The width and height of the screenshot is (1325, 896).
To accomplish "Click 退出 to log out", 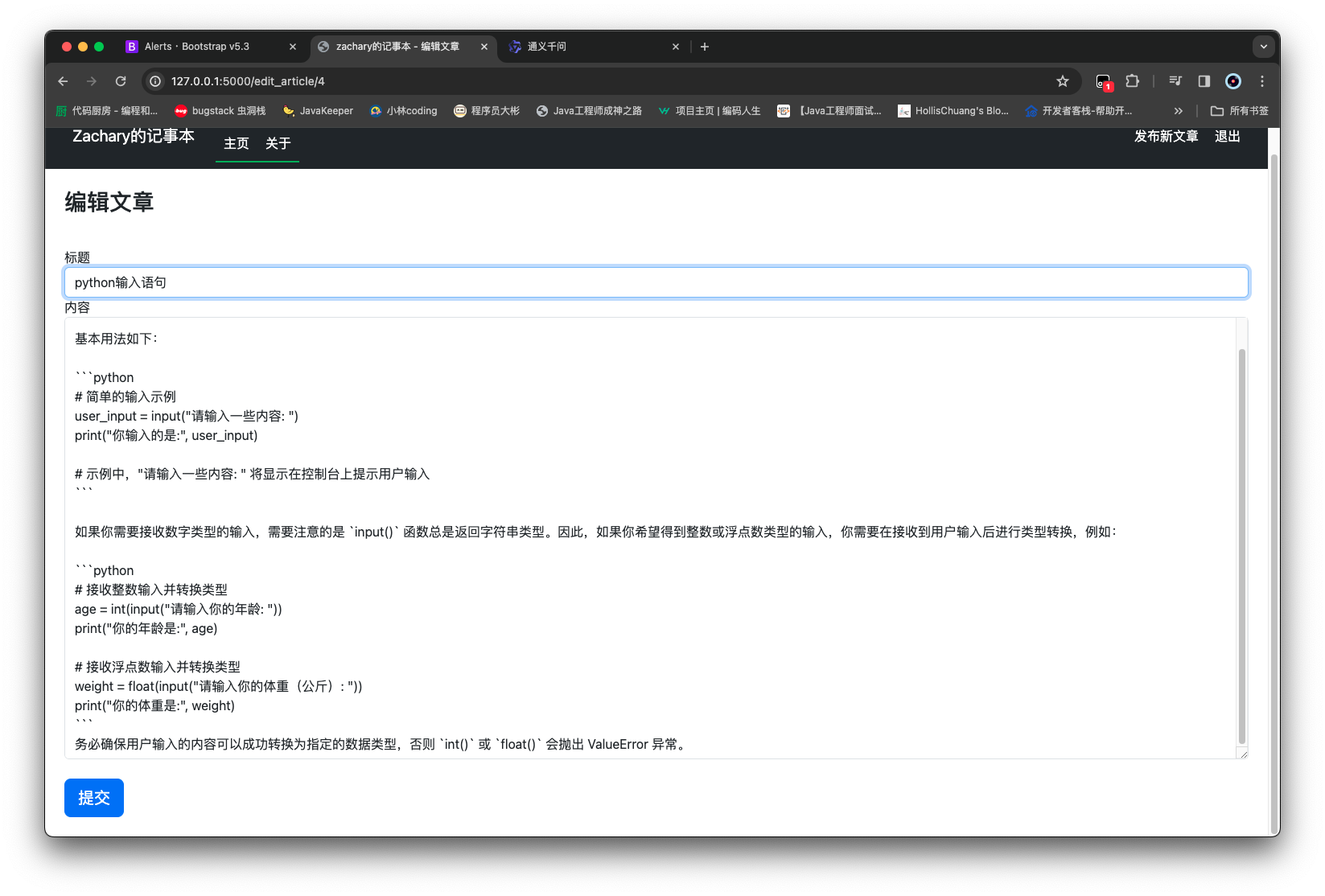I will click(1228, 136).
